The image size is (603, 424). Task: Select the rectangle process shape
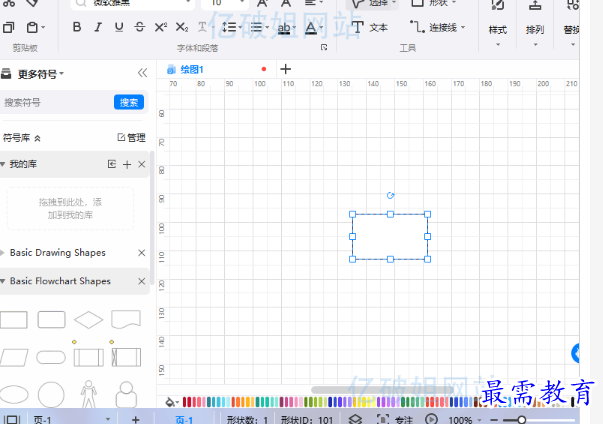pos(13,320)
